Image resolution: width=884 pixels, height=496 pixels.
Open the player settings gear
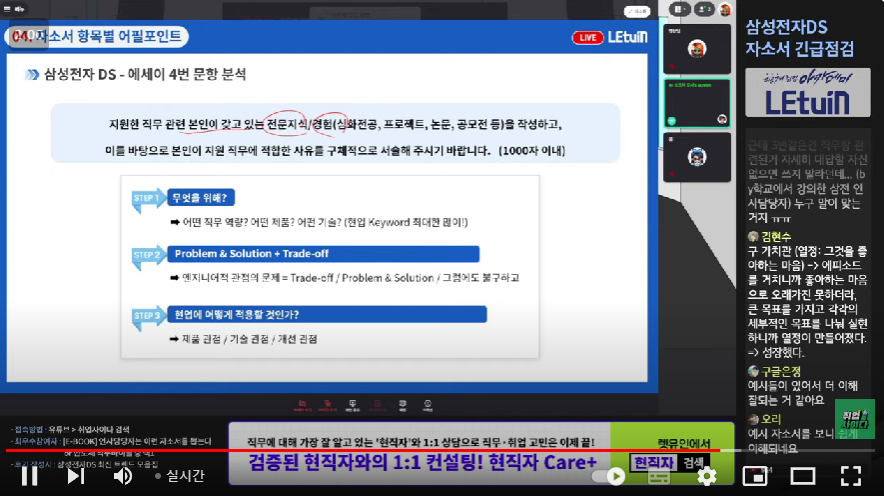(706, 476)
